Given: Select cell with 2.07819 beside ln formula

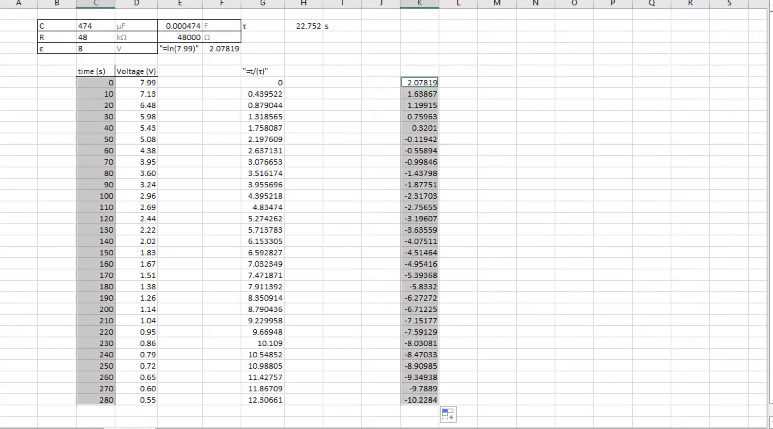Looking at the screenshot, I should click(x=222, y=48).
